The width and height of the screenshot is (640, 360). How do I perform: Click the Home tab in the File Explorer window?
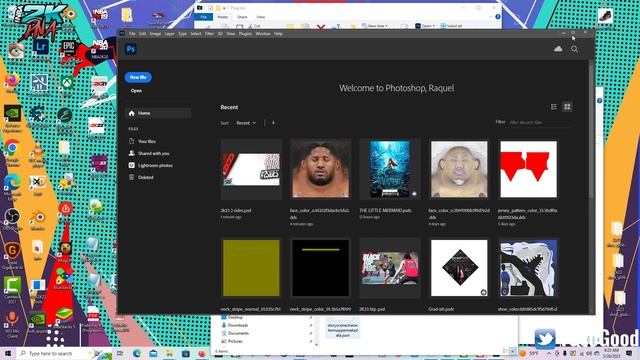click(x=222, y=17)
